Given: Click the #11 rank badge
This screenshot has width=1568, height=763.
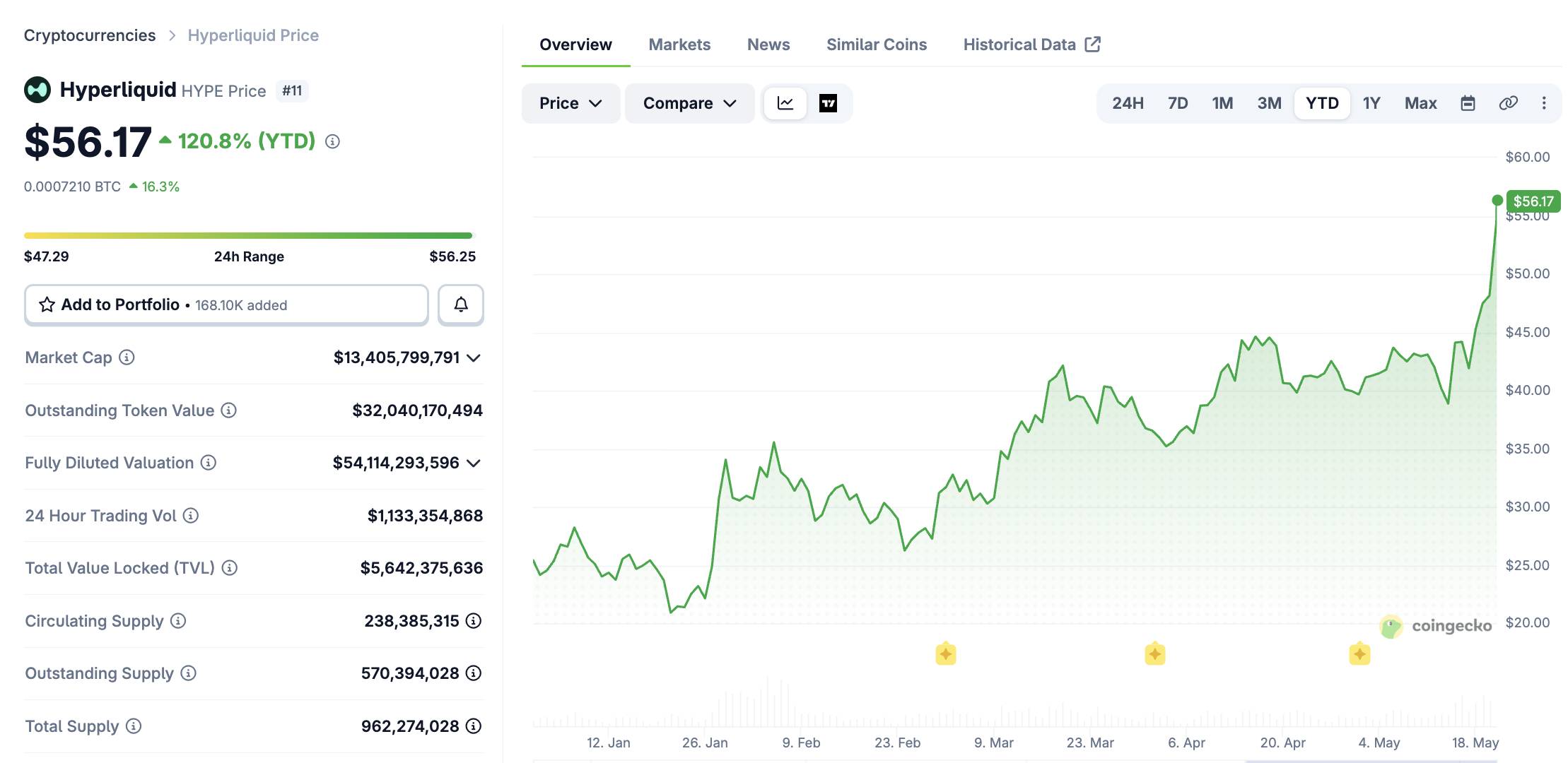Looking at the screenshot, I should point(292,90).
